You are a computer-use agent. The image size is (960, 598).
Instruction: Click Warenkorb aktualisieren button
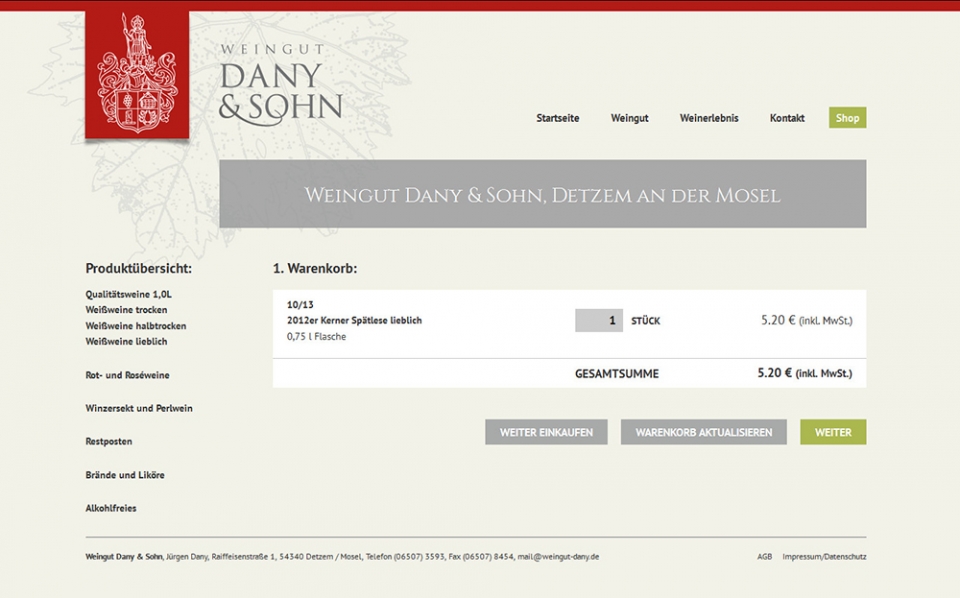click(703, 432)
